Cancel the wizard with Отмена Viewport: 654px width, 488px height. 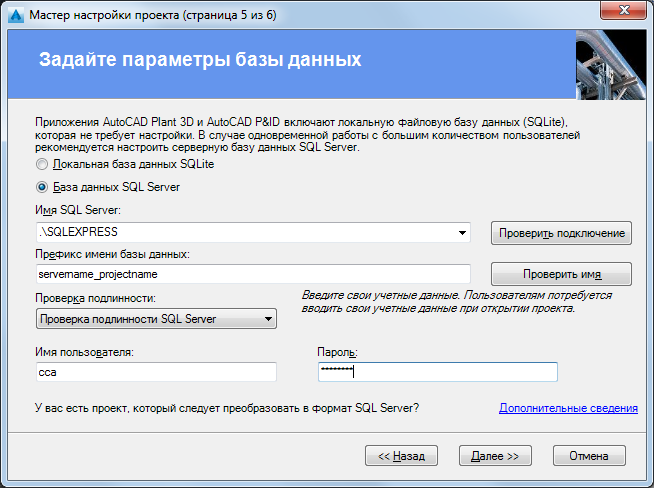589,456
